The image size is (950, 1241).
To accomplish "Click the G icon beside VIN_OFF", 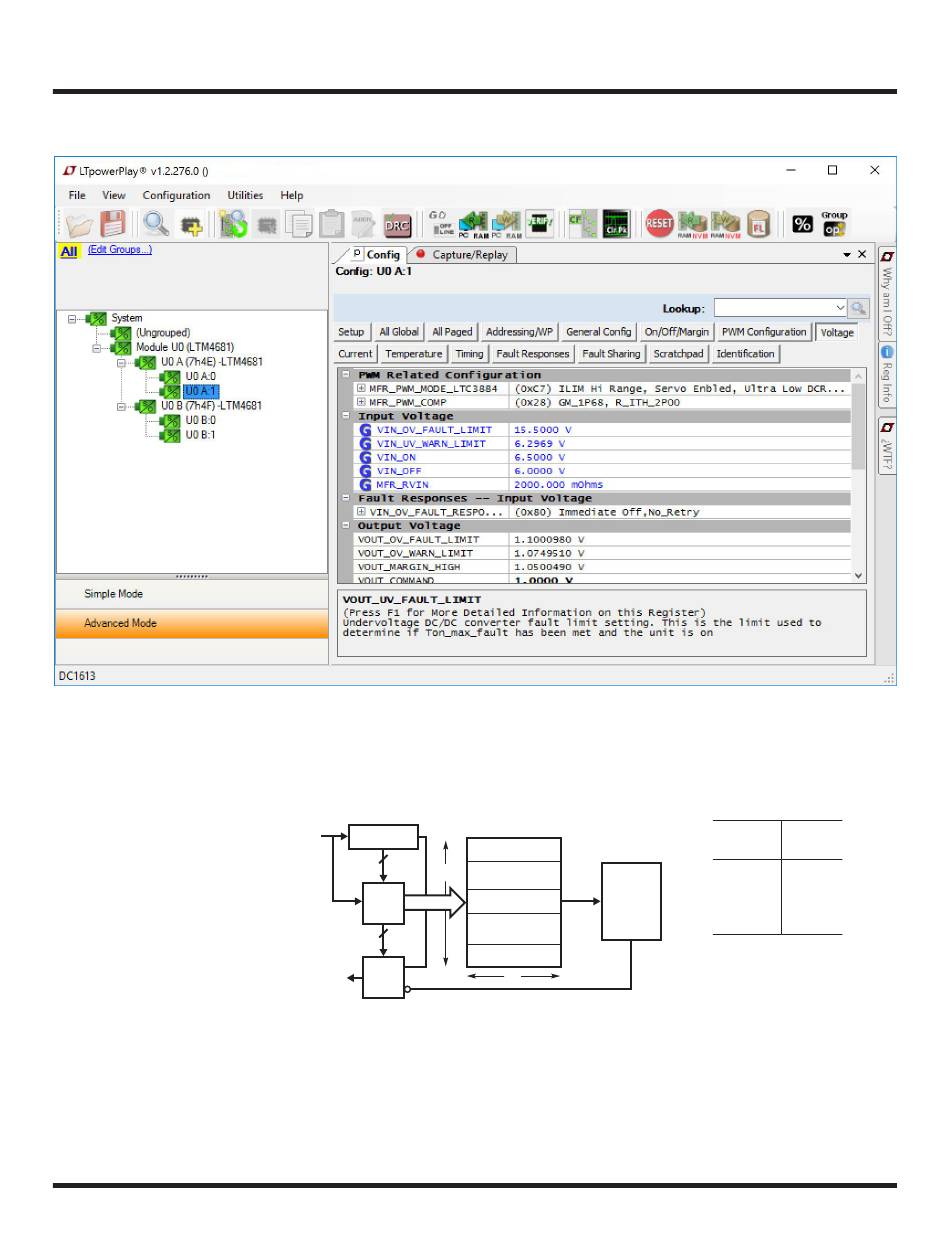I will pos(366,471).
